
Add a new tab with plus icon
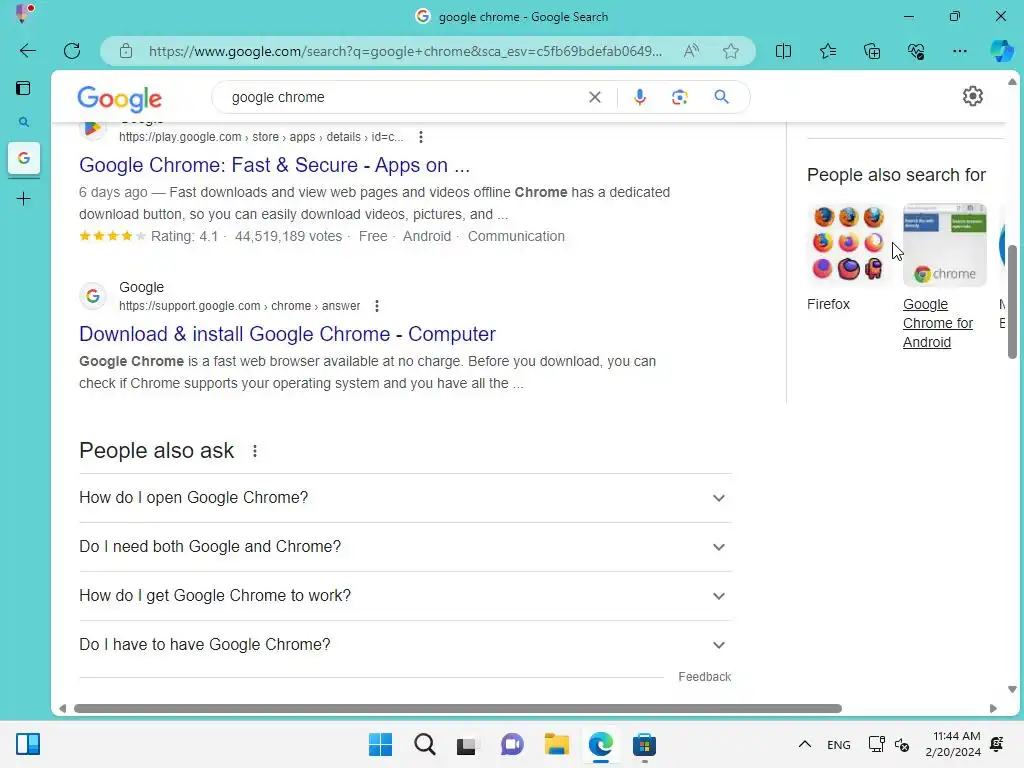tap(24, 199)
